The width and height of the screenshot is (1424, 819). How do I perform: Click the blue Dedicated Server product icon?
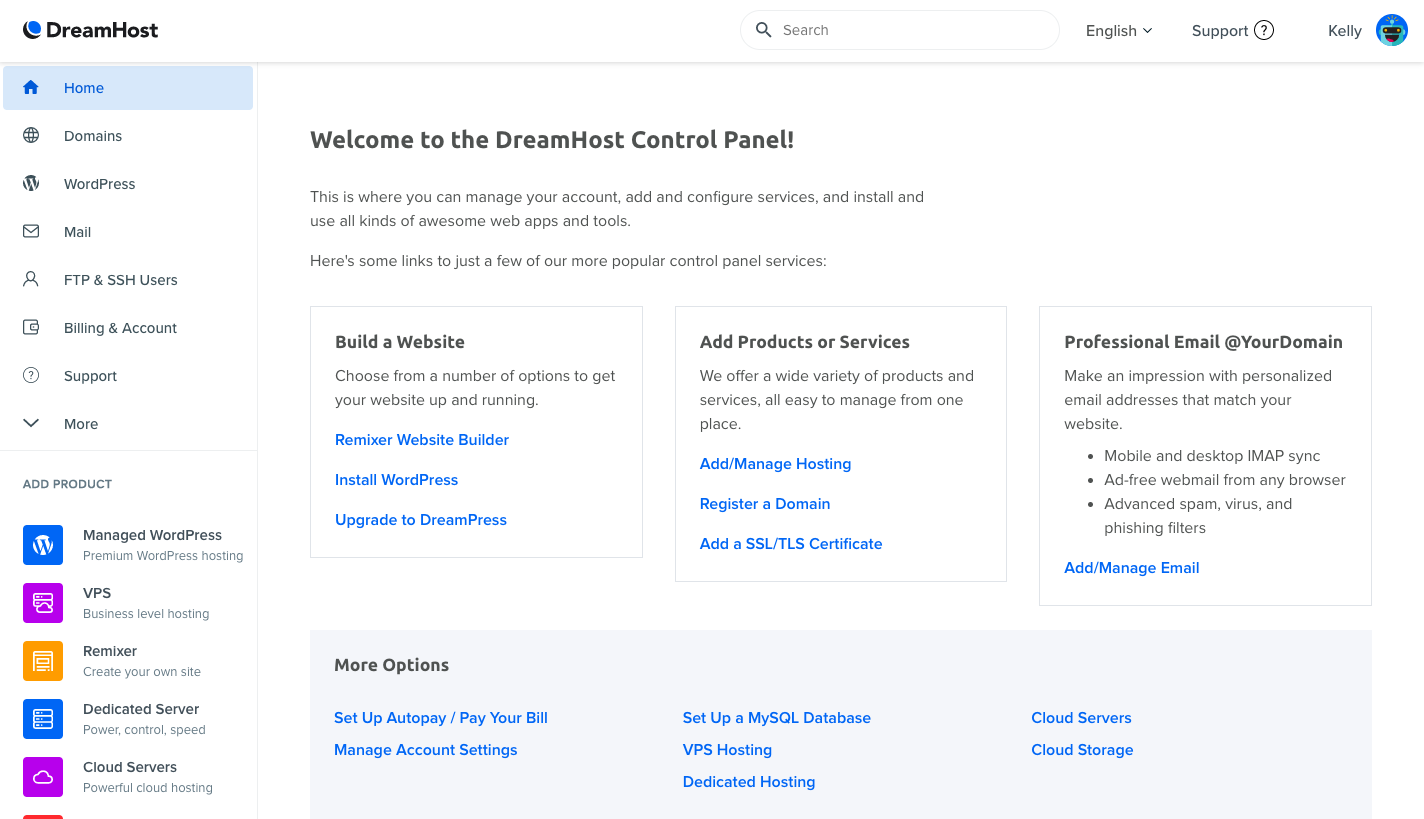point(43,719)
